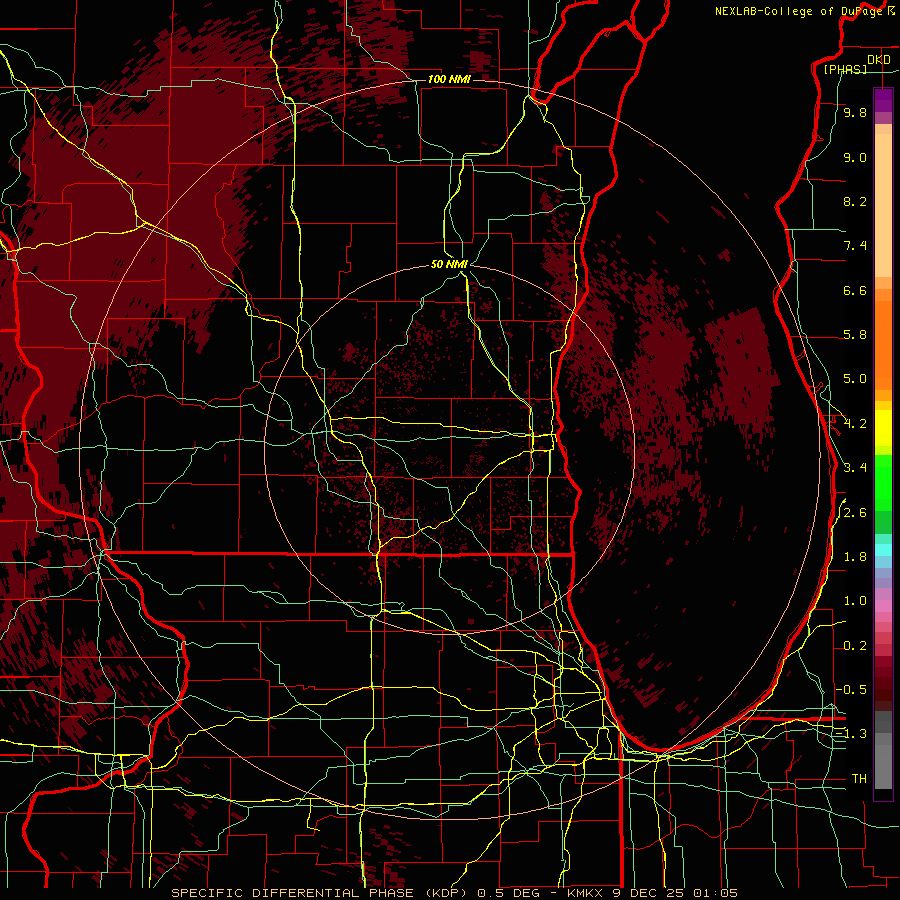Click the TH threshold label
This screenshot has width=900, height=900.
click(859, 778)
